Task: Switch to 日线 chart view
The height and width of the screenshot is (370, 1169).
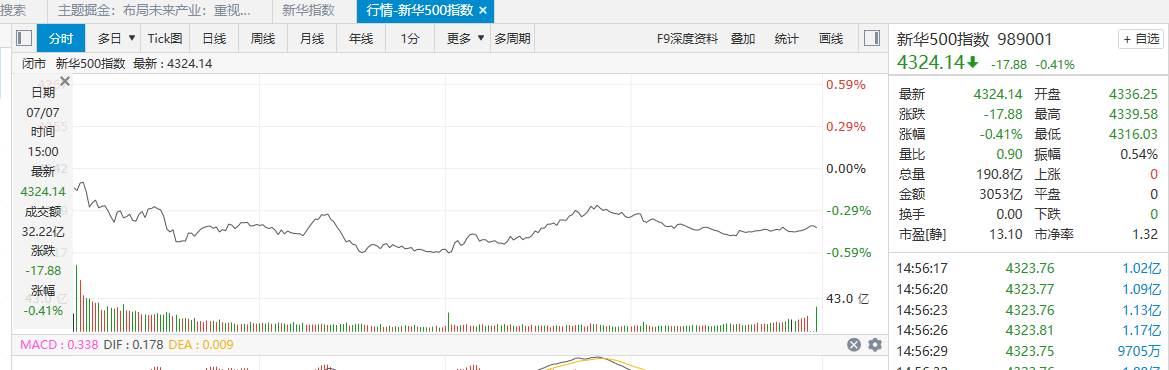Action: (214, 39)
